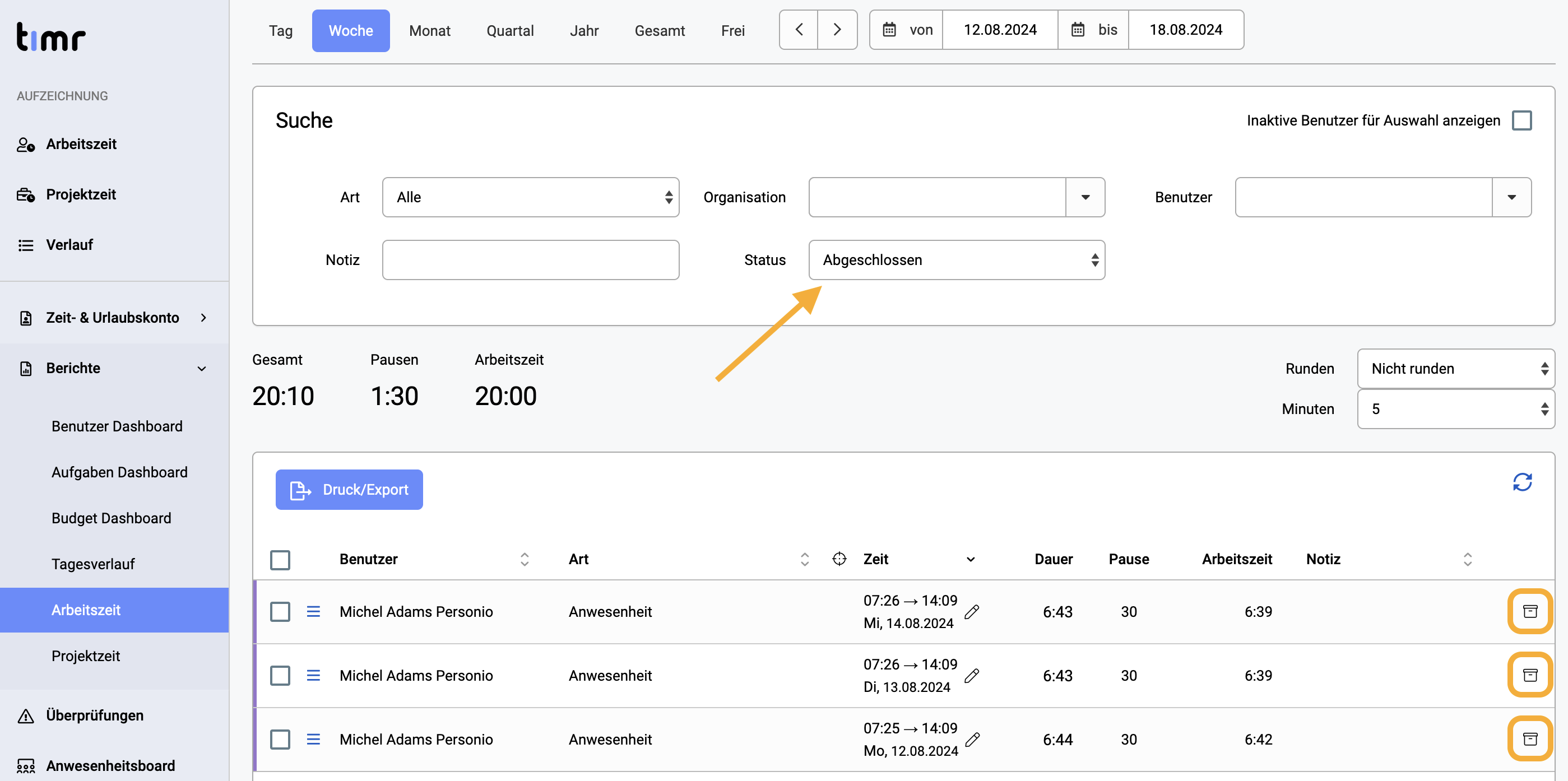This screenshot has width=1568, height=781.
Task: Click archive icon for 13.08.2024 entry
Action: 1530,675
